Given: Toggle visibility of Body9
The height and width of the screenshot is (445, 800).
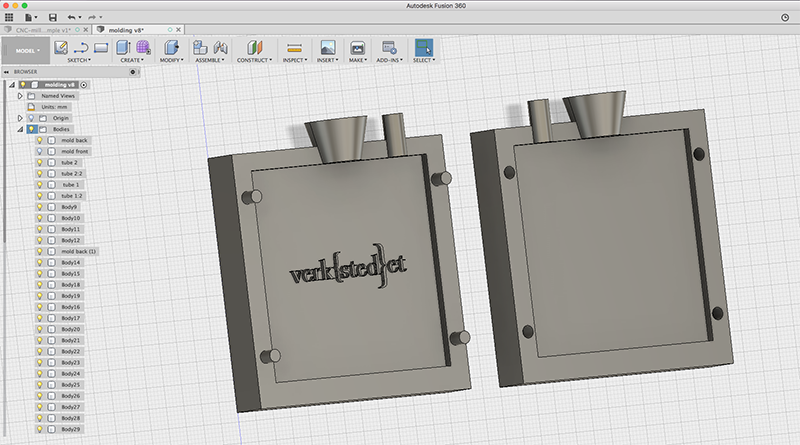Looking at the screenshot, I should [39, 207].
